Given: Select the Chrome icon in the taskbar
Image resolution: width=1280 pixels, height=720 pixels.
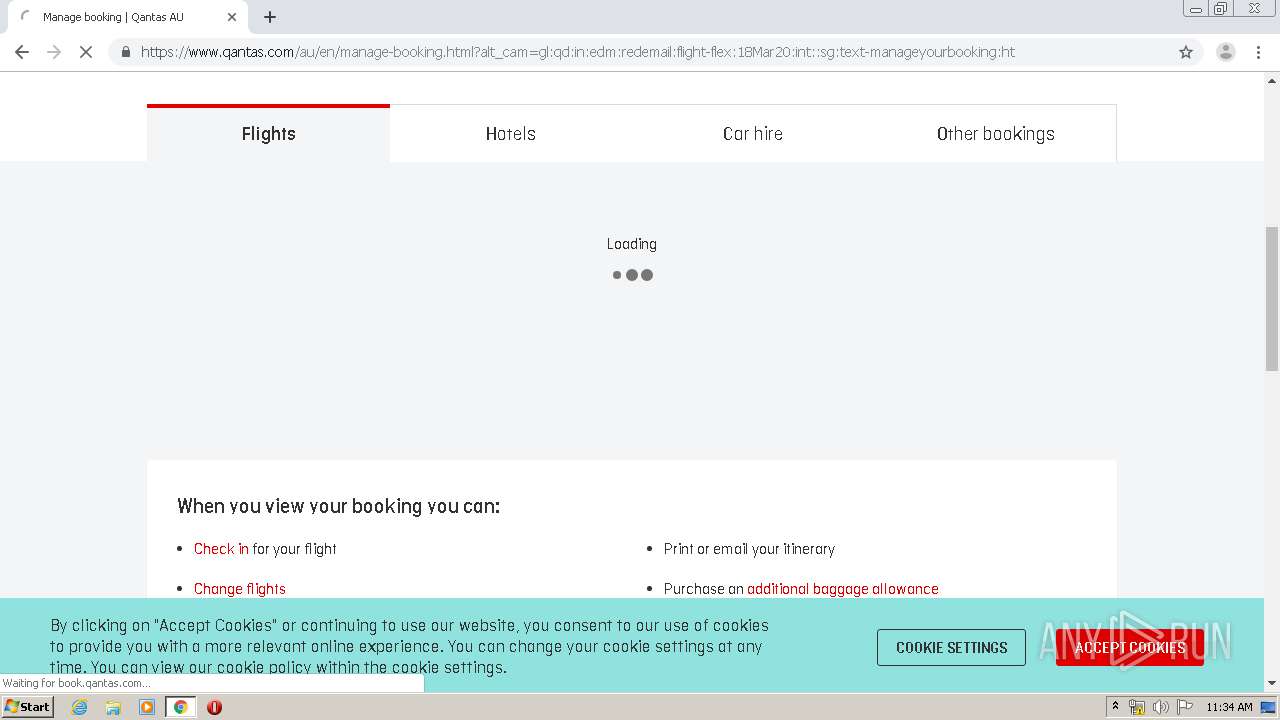Looking at the screenshot, I should pyautogui.click(x=180, y=707).
